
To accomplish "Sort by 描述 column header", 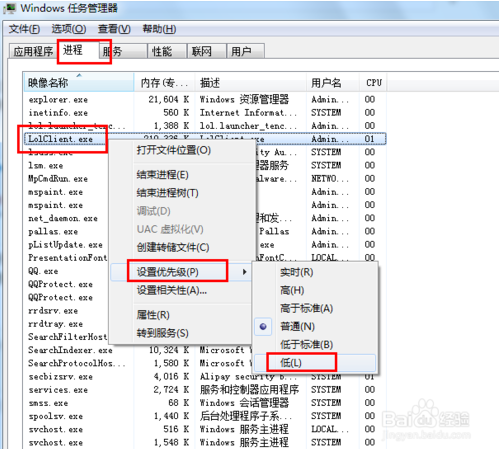I will tap(250, 83).
